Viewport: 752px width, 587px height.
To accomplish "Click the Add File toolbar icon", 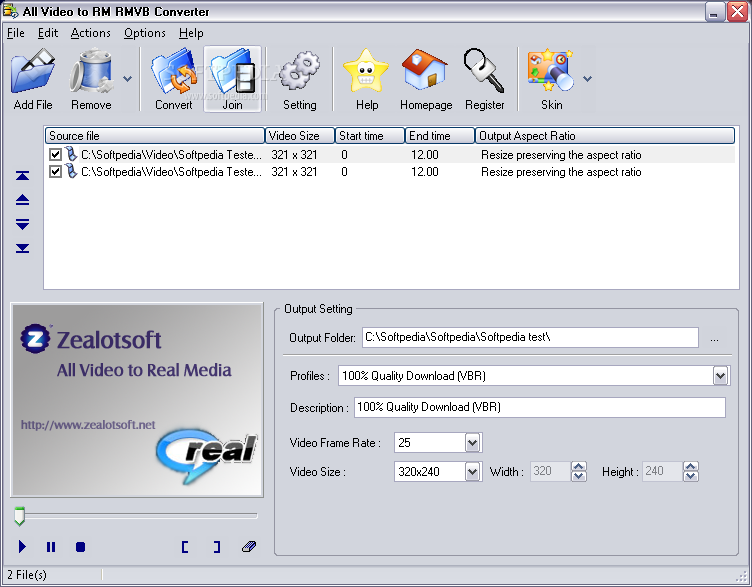I will 33,80.
